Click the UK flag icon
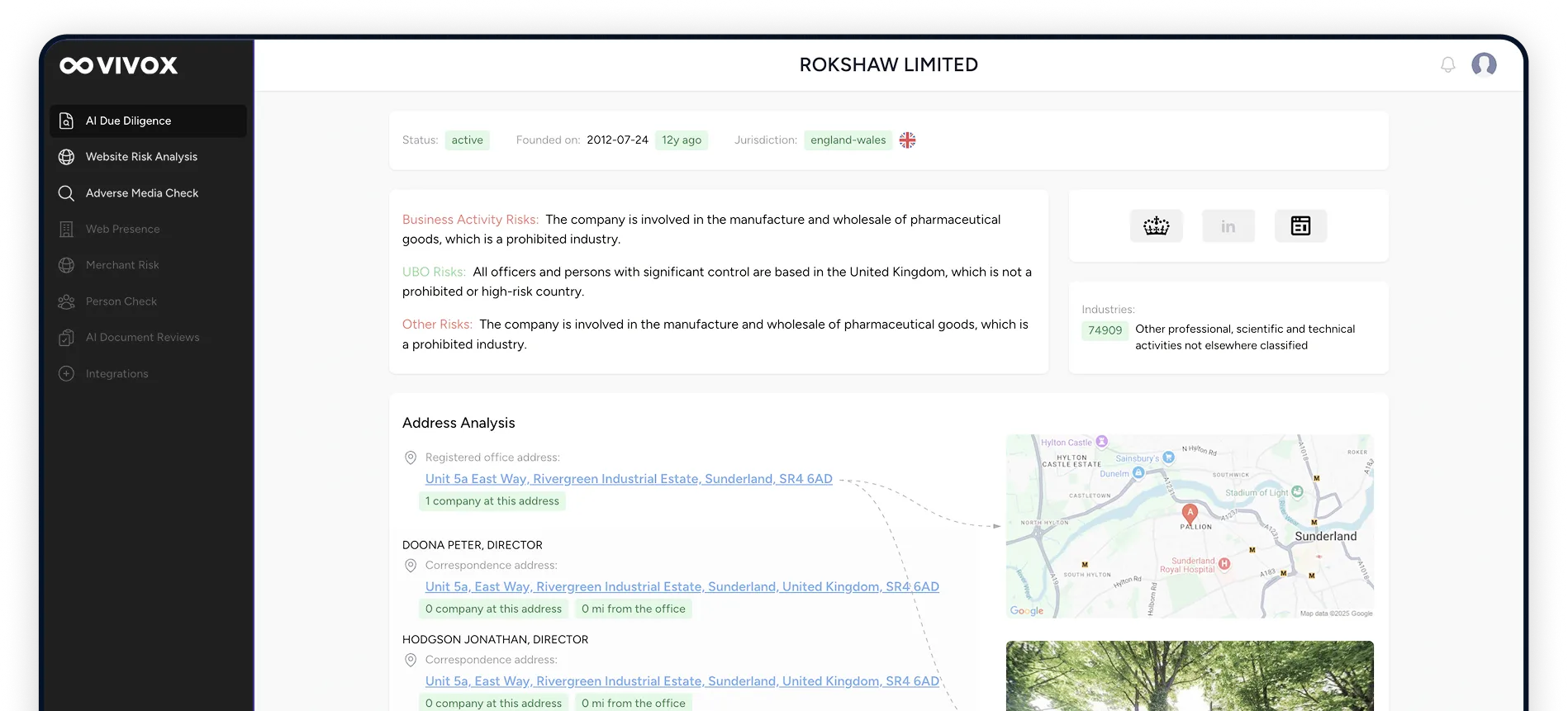The image size is (1568, 711). [908, 140]
